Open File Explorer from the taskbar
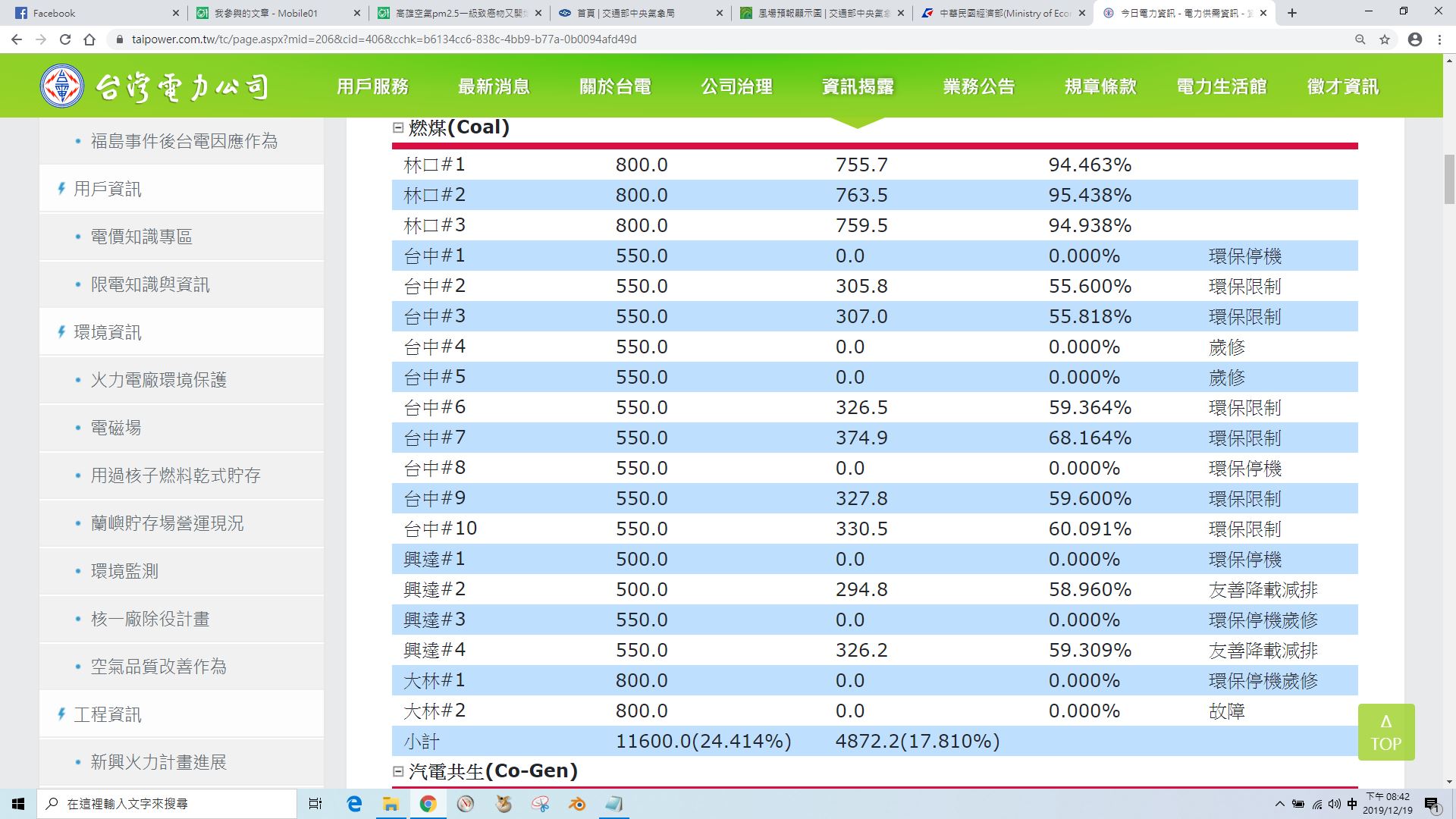The height and width of the screenshot is (819, 1456). pos(391,804)
